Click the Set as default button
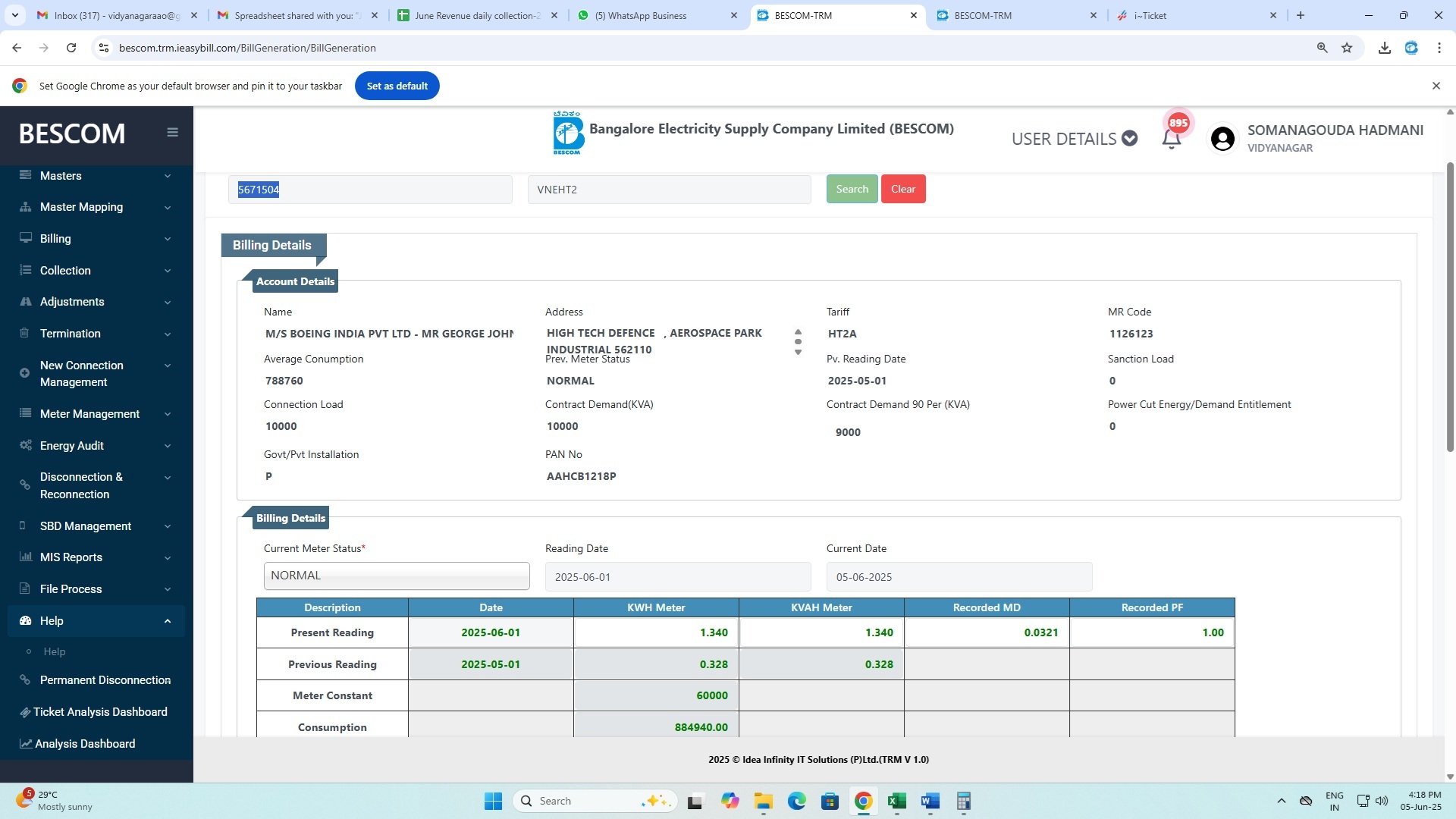The image size is (1456, 819). [397, 86]
